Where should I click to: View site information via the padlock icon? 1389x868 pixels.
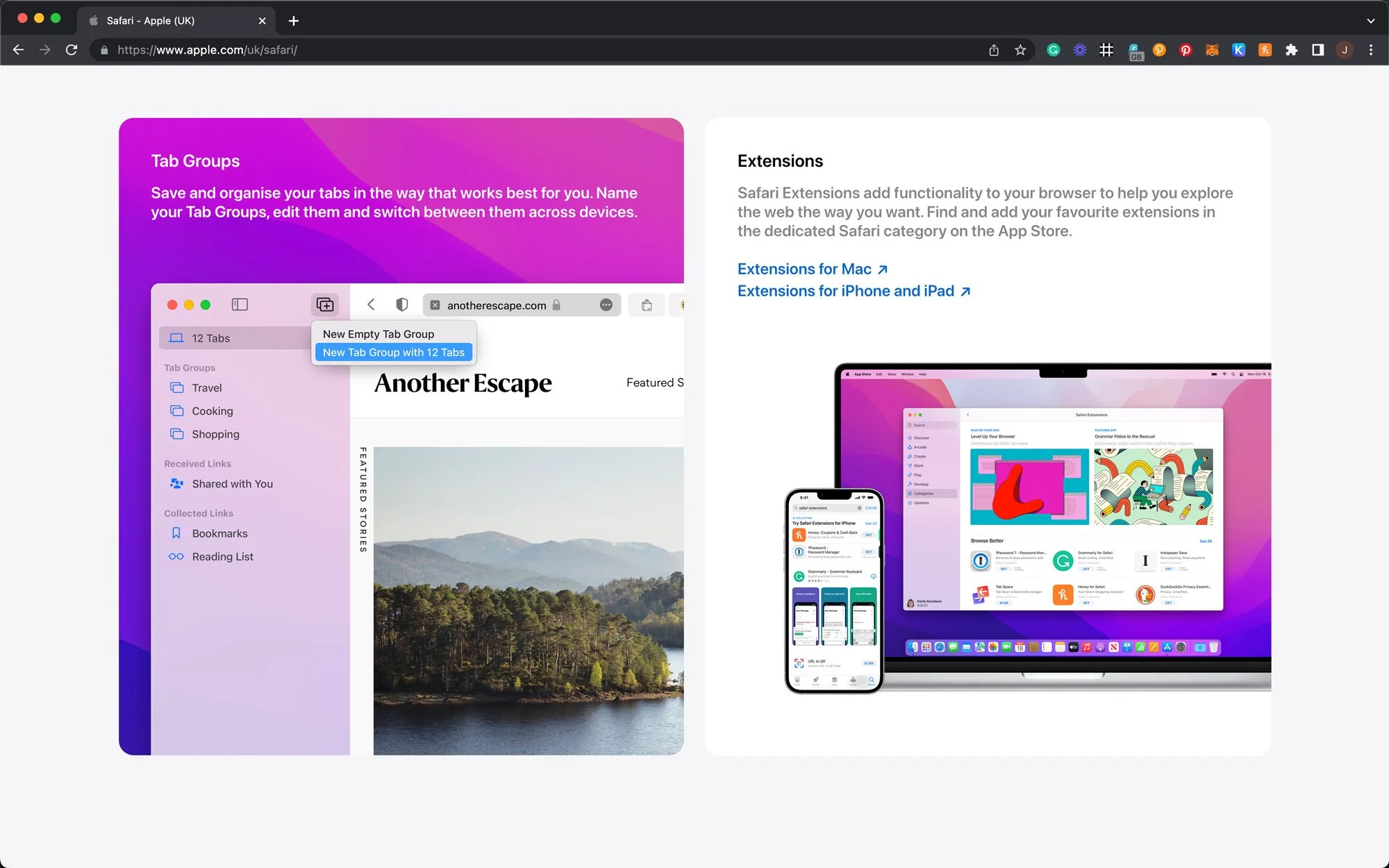[104, 50]
